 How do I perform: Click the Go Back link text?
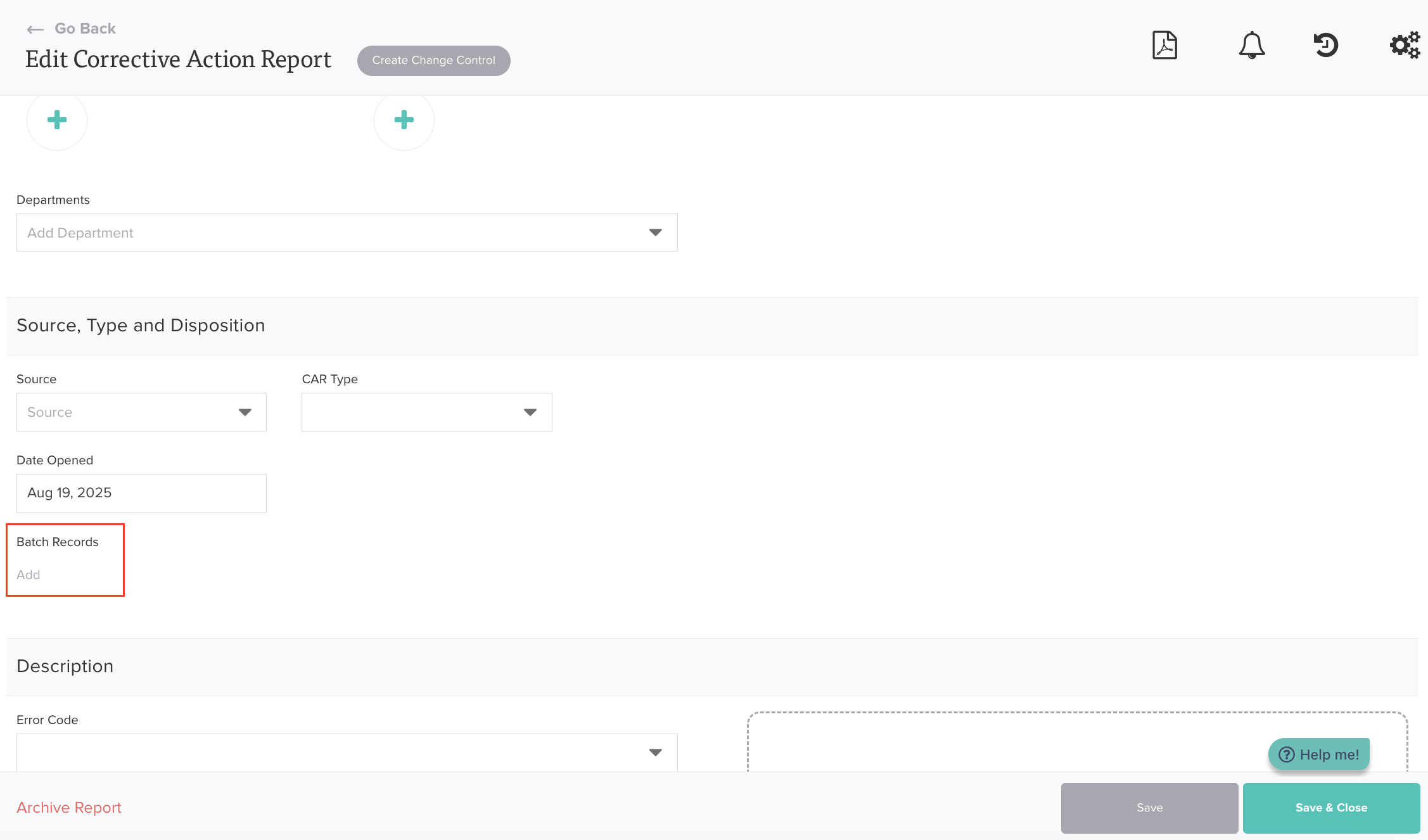click(85, 29)
